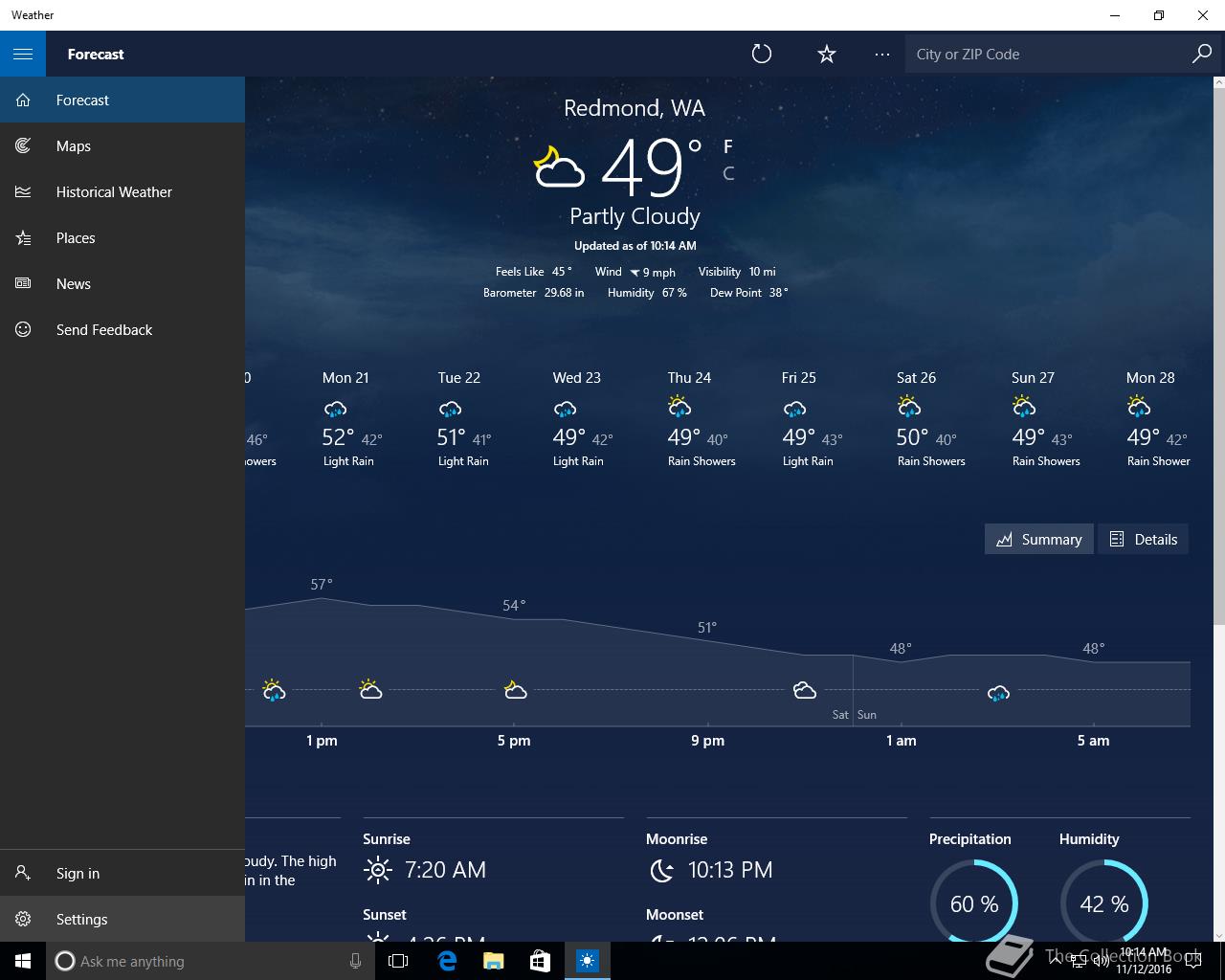This screenshot has width=1225, height=980.
Task: Click the Places star-list icon
Action: click(x=23, y=237)
